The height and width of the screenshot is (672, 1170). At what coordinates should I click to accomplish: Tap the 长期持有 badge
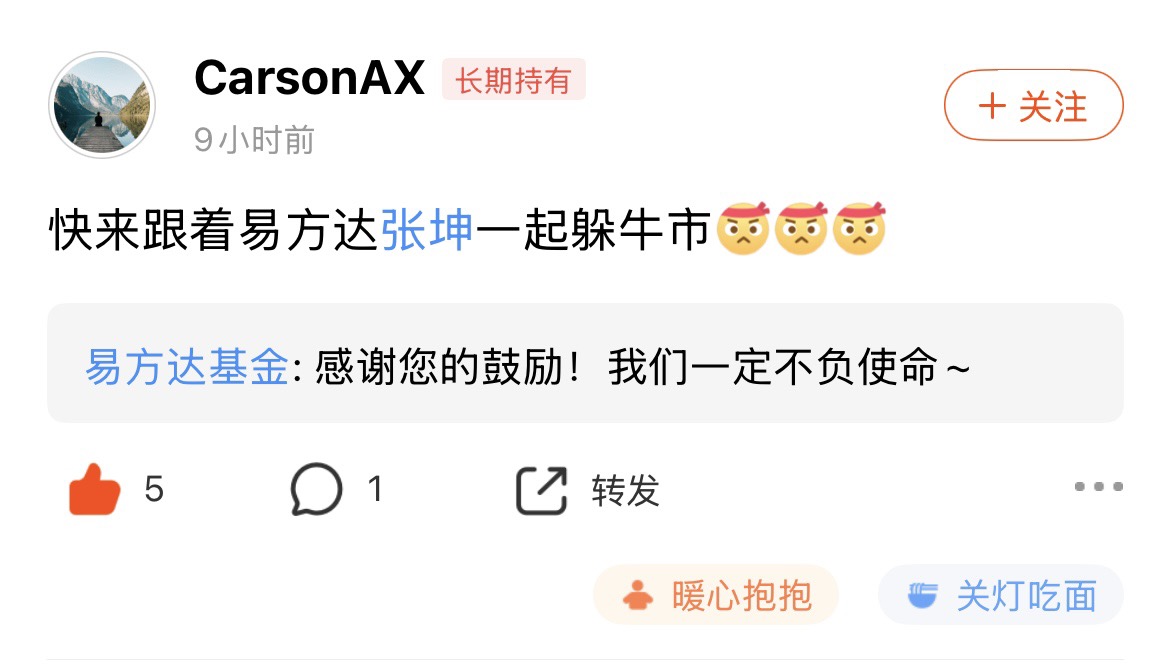(x=513, y=79)
